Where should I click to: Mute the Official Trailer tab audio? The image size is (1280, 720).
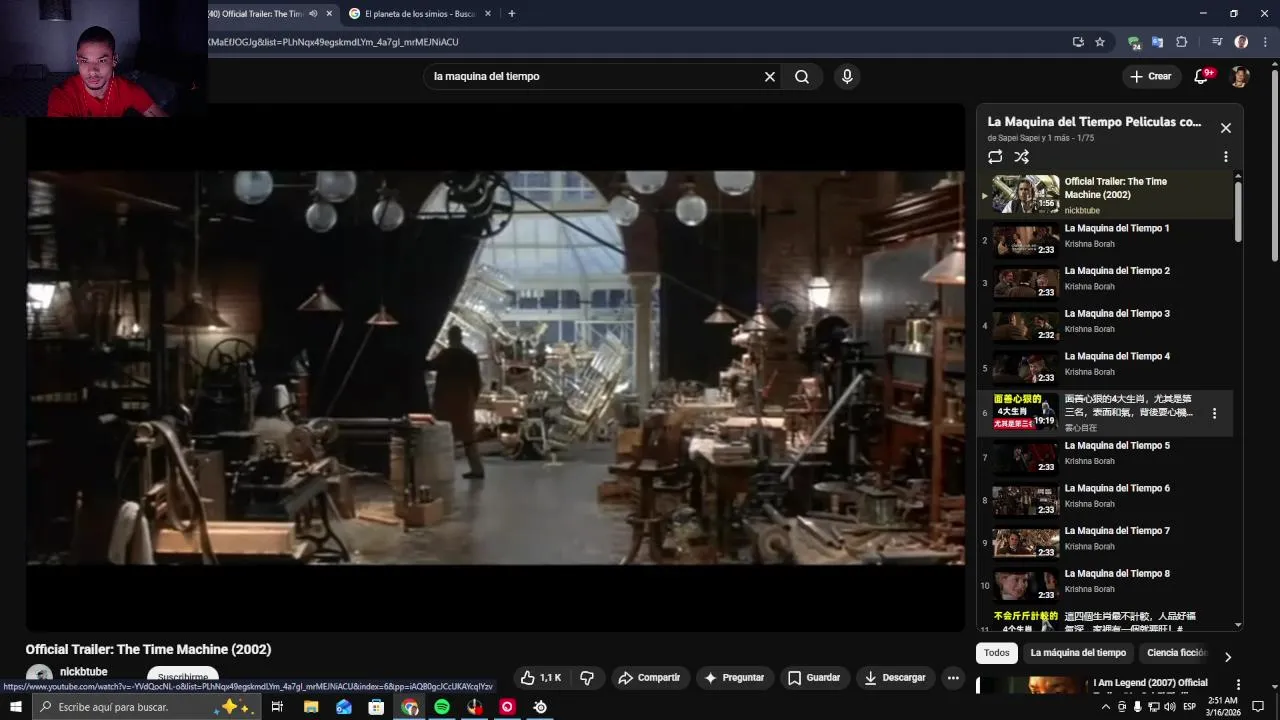(x=313, y=14)
